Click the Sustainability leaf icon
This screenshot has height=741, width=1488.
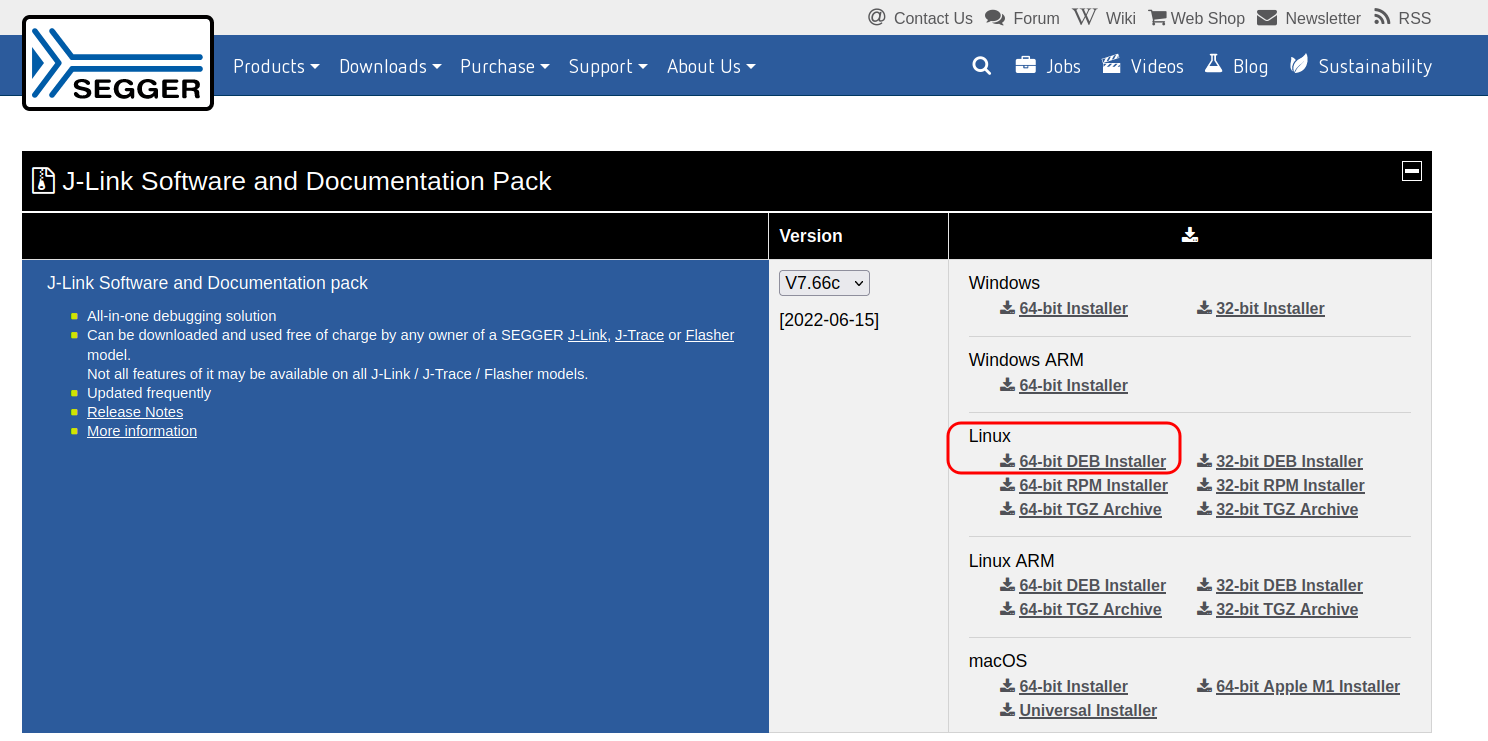pyautogui.click(x=1299, y=66)
